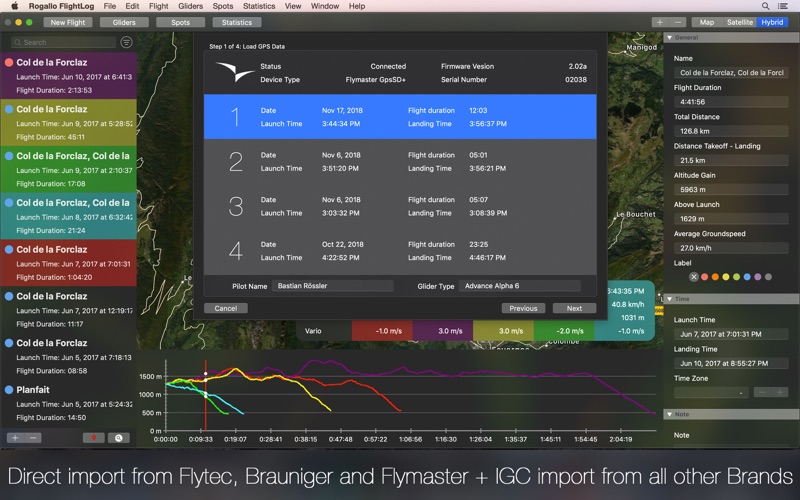Select GPS flight 2 launched at 3:51:20 PM
Viewport: 800px width, 500px height.
click(x=400, y=162)
